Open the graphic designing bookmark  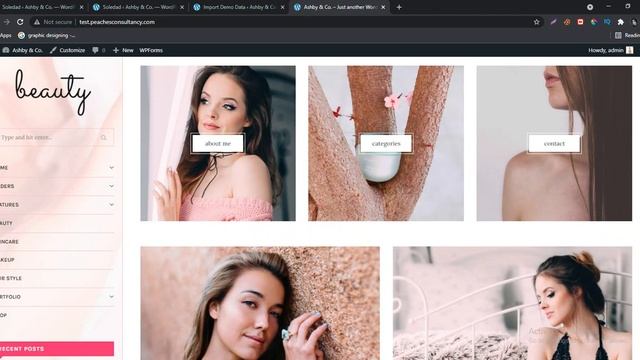point(47,36)
